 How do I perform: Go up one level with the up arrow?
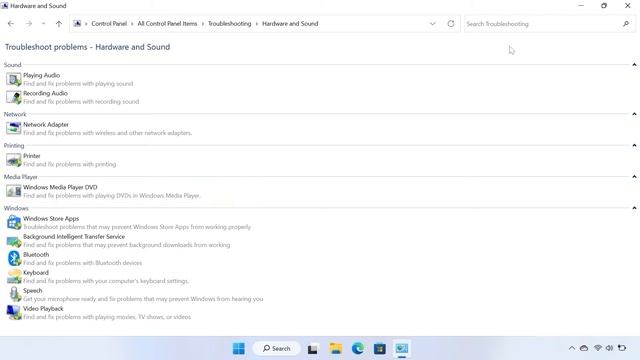tap(59, 24)
